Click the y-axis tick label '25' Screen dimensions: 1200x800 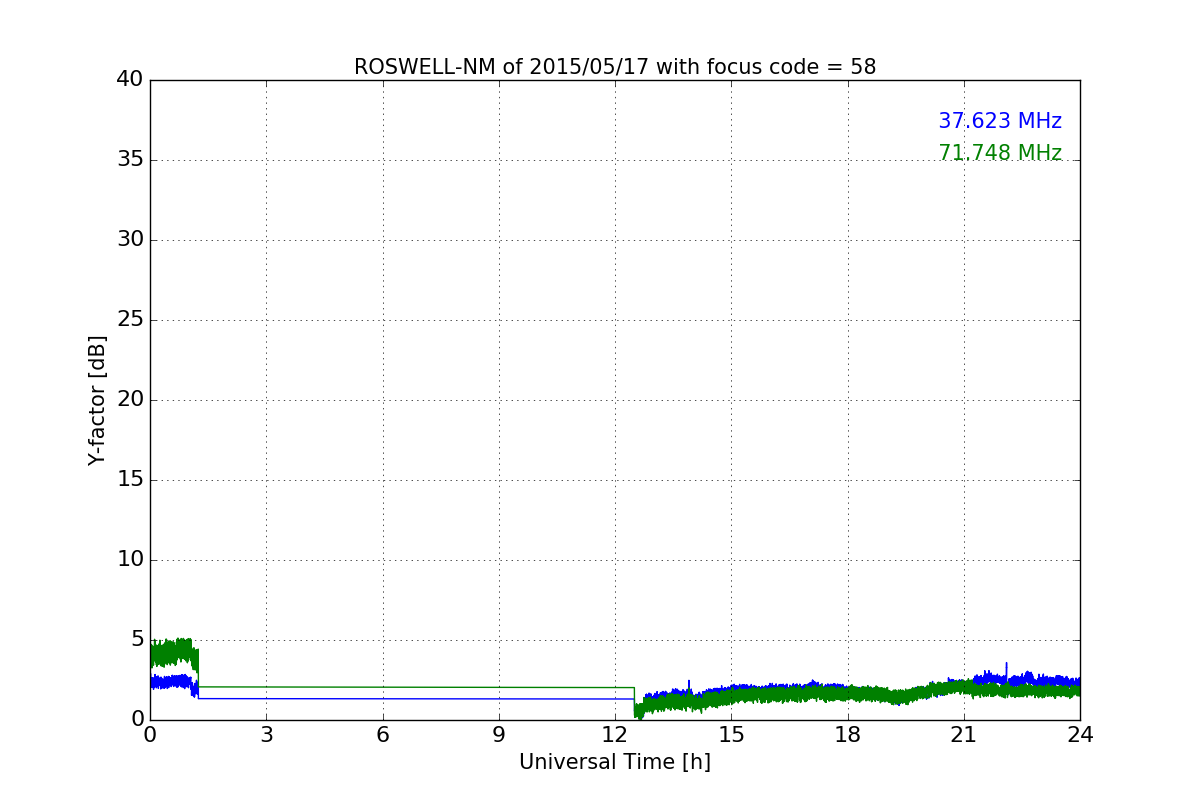(130, 319)
